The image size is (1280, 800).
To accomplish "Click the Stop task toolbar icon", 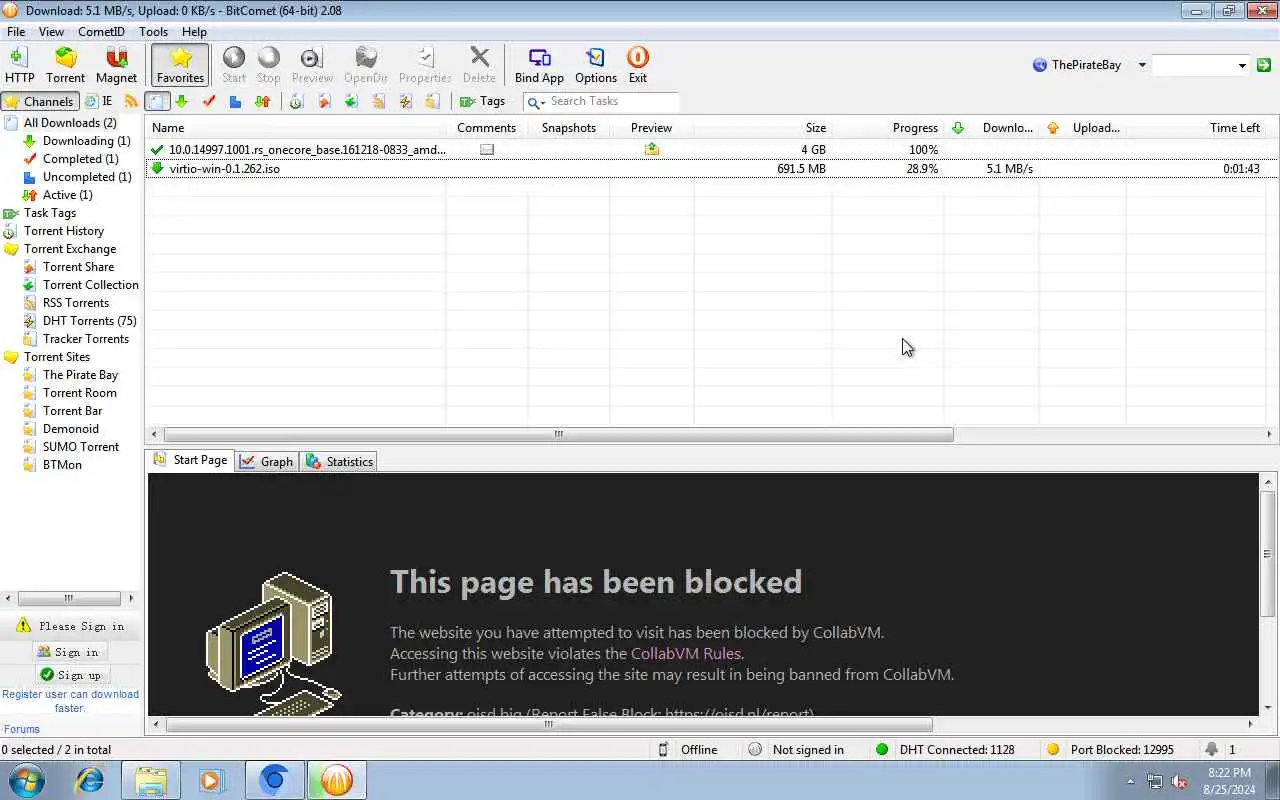I will 269,65.
